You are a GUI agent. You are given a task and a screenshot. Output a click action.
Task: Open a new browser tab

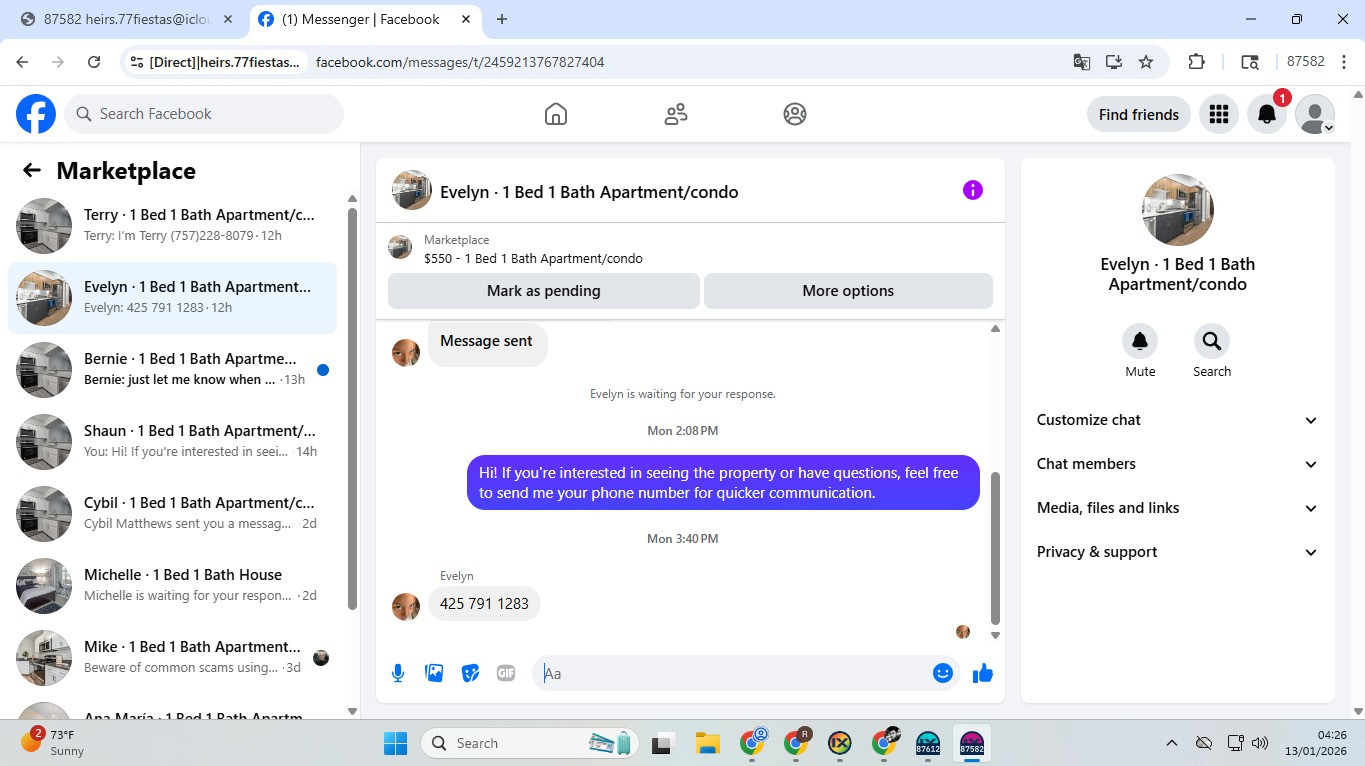[x=502, y=19]
